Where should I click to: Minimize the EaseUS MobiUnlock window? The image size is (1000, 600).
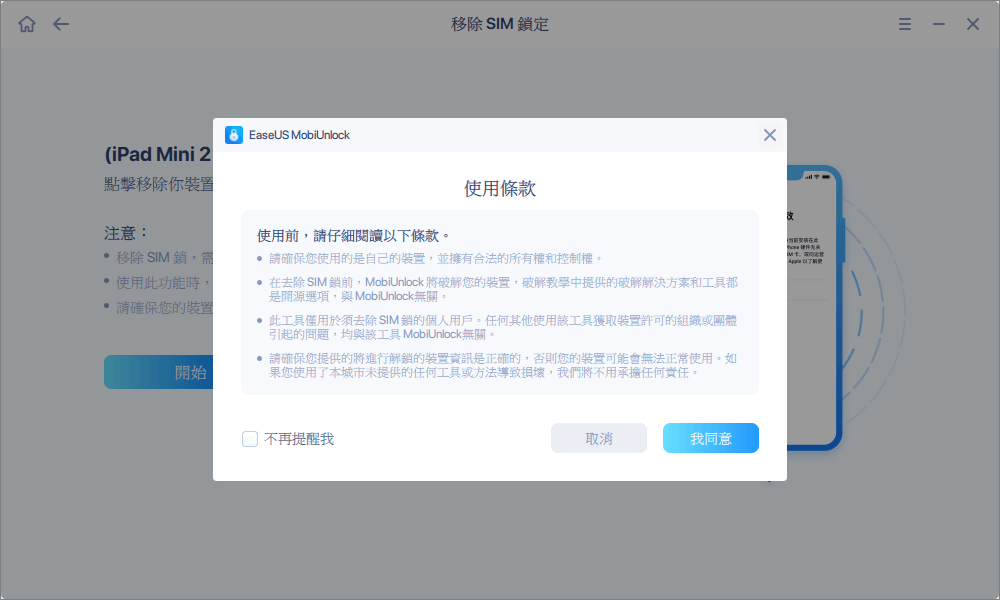coord(941,23)
